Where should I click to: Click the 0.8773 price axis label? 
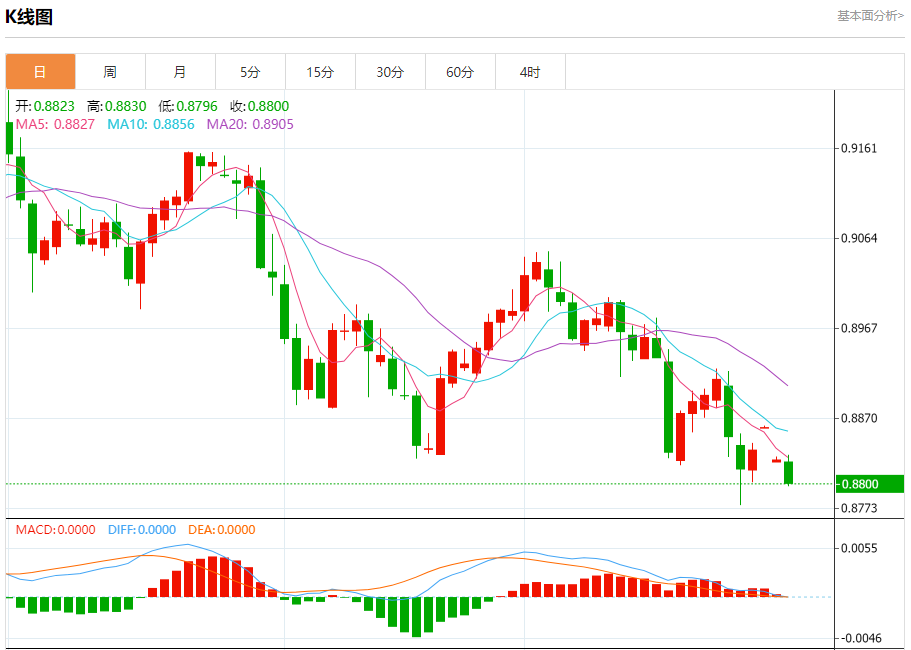click(x=859, y=508)
